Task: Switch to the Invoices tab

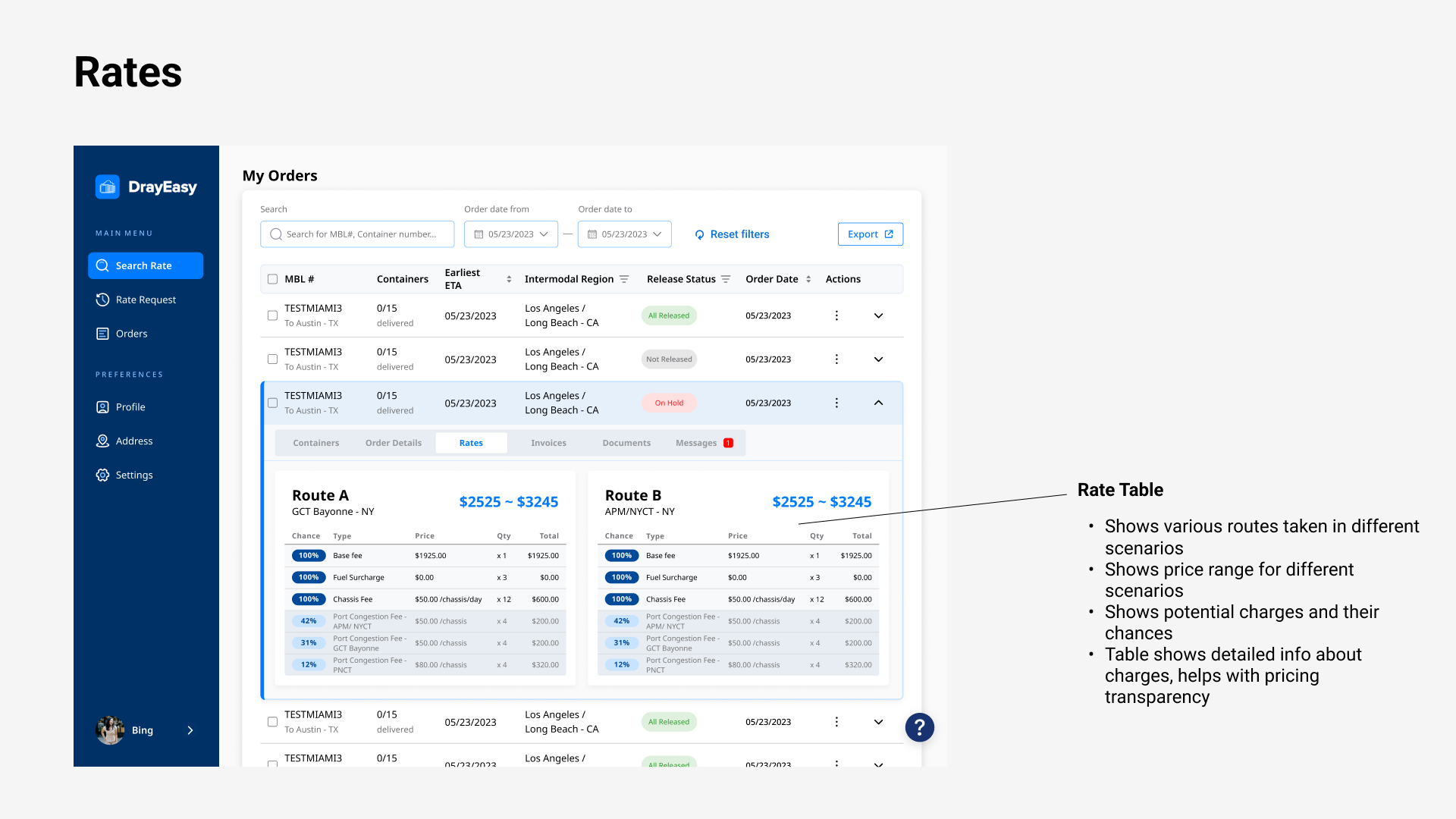Action: pos(548,443)
